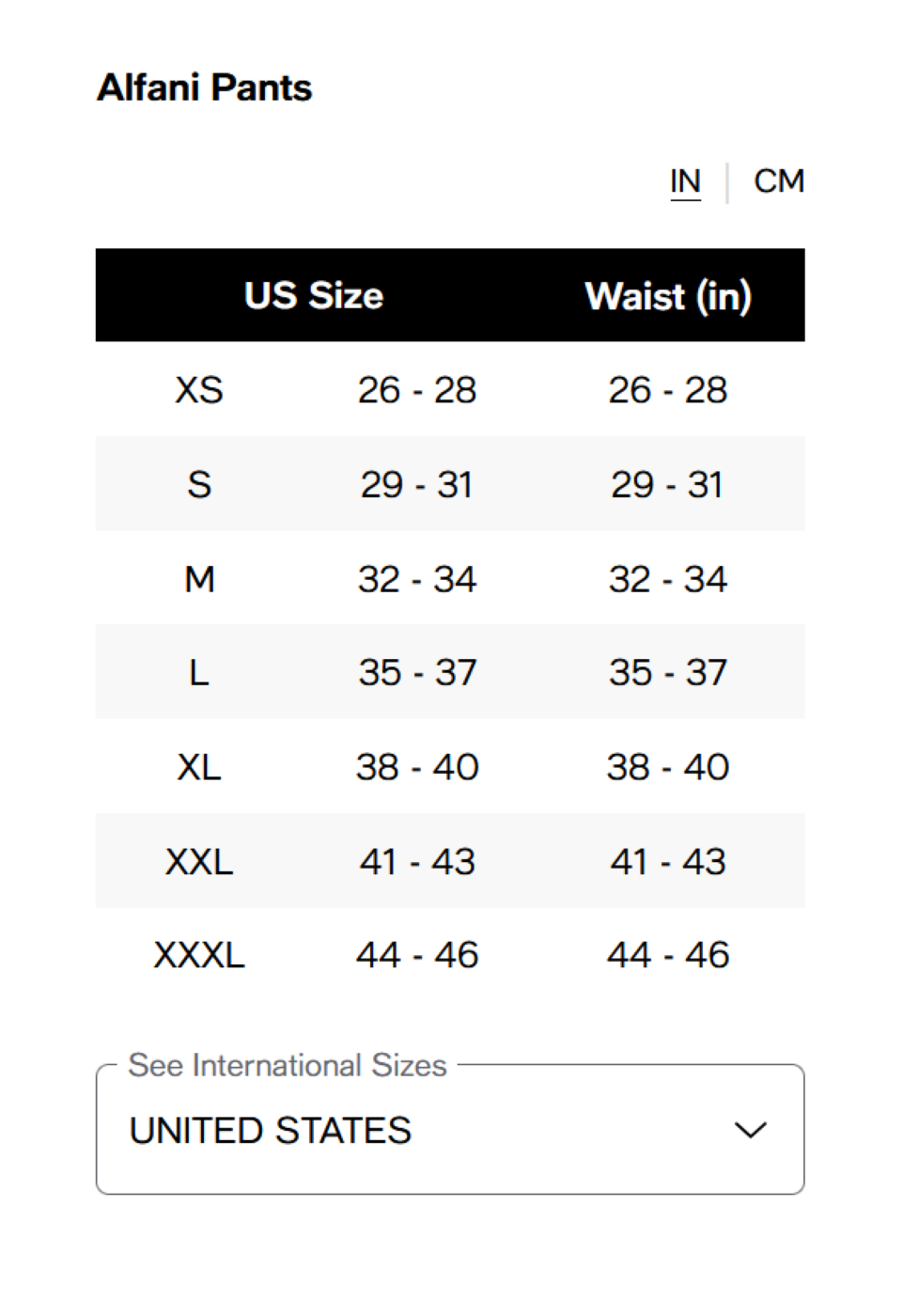Image resolution: width=903 pixels, height=1316 pixels.
Task: Click the US Size column header
Action: (x=314, y=296)
